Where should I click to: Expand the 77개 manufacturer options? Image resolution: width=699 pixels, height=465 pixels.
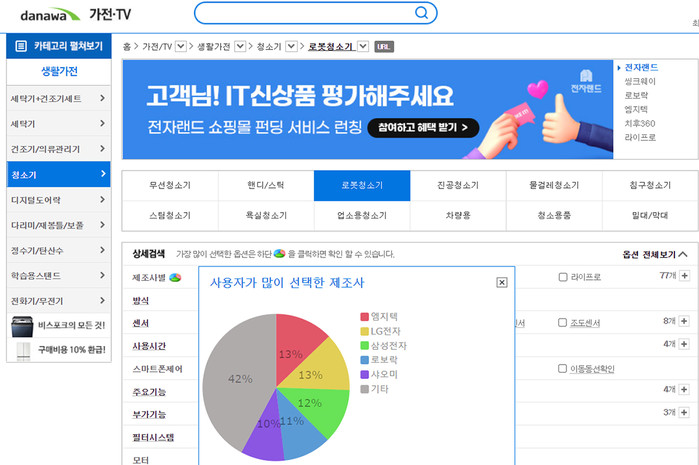tap(683, 276)
